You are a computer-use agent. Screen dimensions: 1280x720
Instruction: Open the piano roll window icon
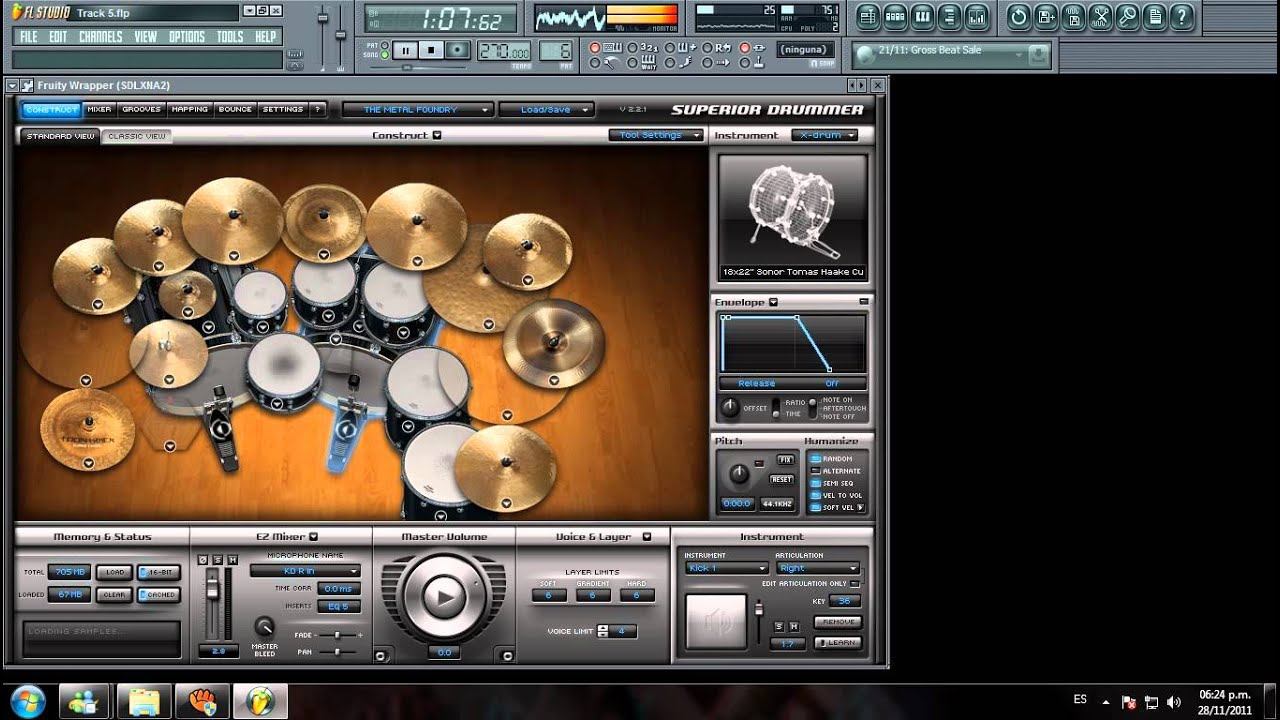(922, 16)
